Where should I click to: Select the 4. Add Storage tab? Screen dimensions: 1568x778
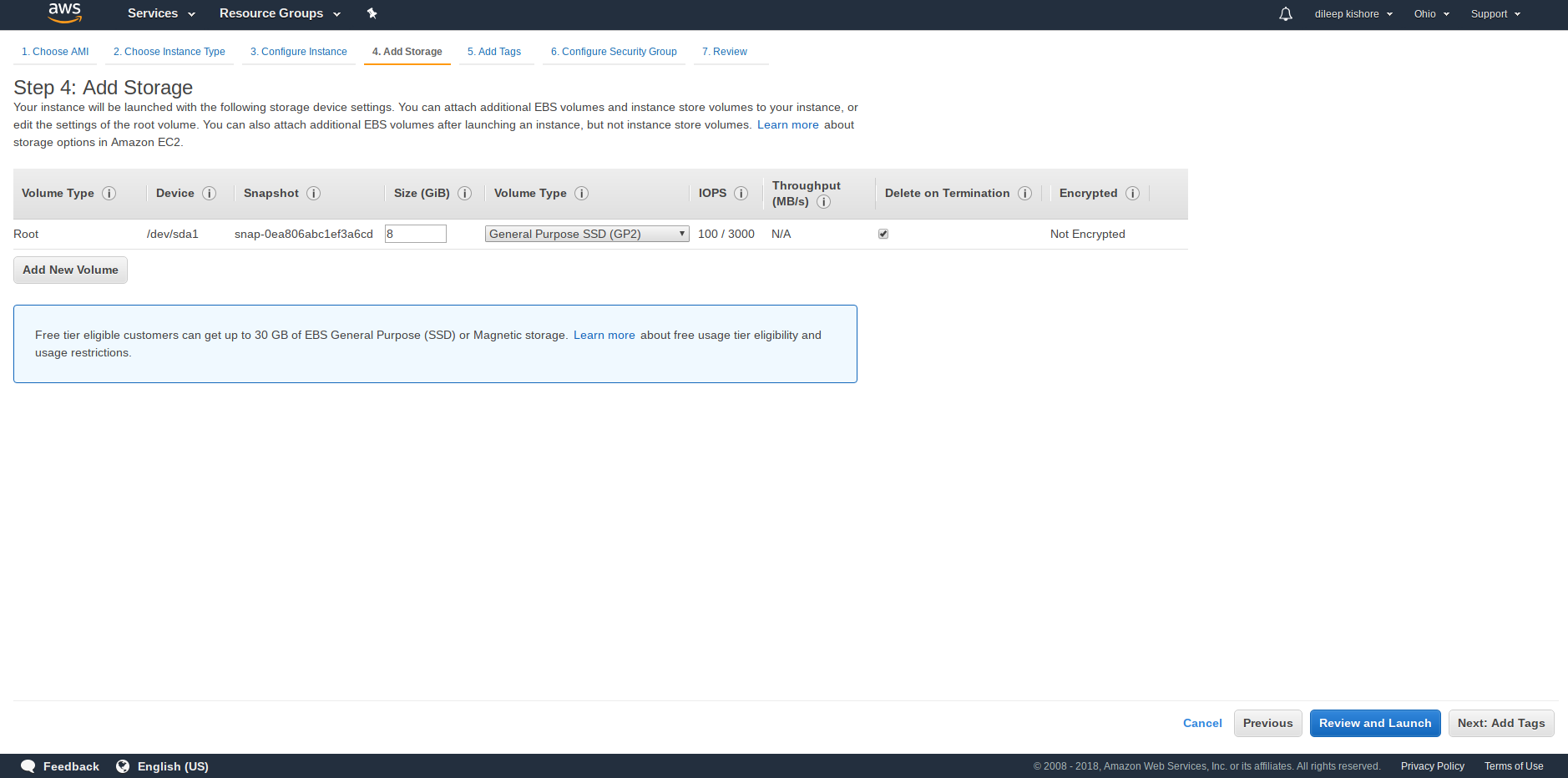coord(407,52)
